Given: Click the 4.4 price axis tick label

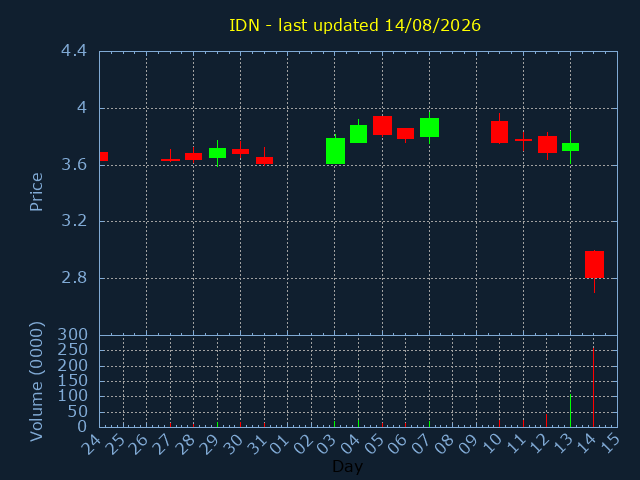Looking at the screenshot, I should coord(74,51).
